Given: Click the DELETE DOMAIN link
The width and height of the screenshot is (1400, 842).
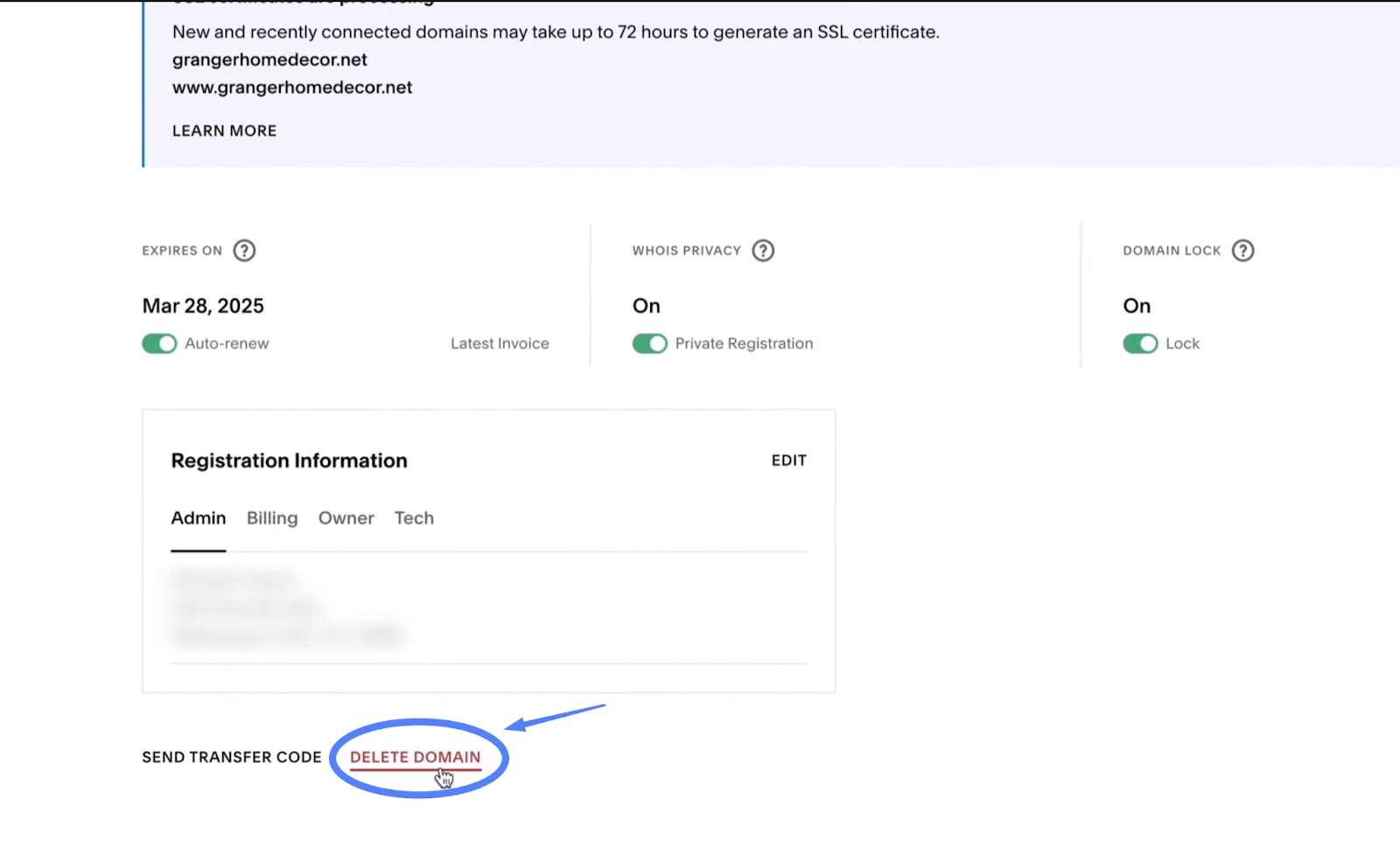Looking at the screenshot, I should pyautogui.click(x=415, y=757).
